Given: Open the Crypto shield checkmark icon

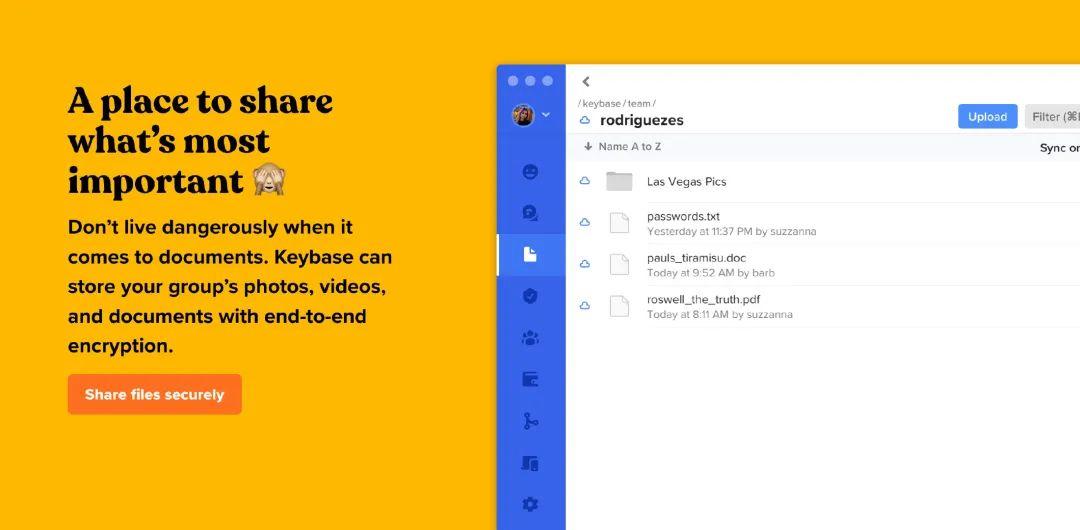Looking at the screenshot, I should coord(530,296).
